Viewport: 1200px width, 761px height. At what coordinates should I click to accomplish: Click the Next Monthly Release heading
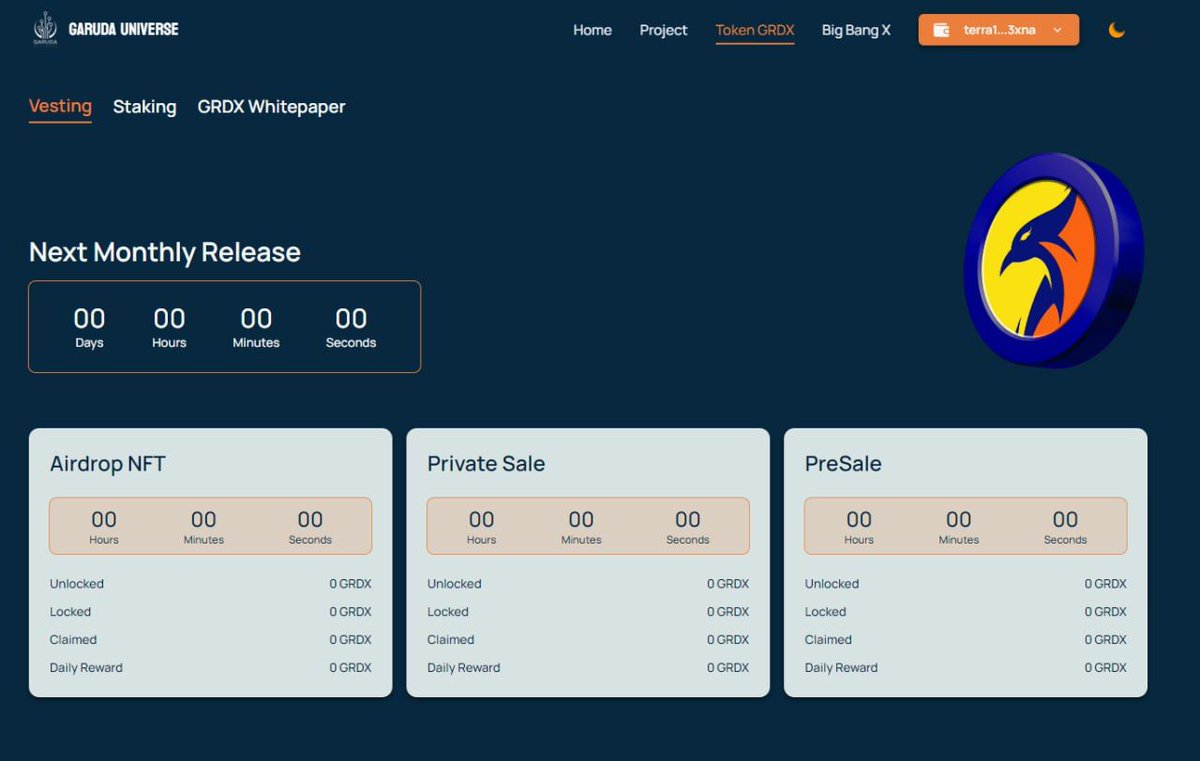[x=165, y=252]
